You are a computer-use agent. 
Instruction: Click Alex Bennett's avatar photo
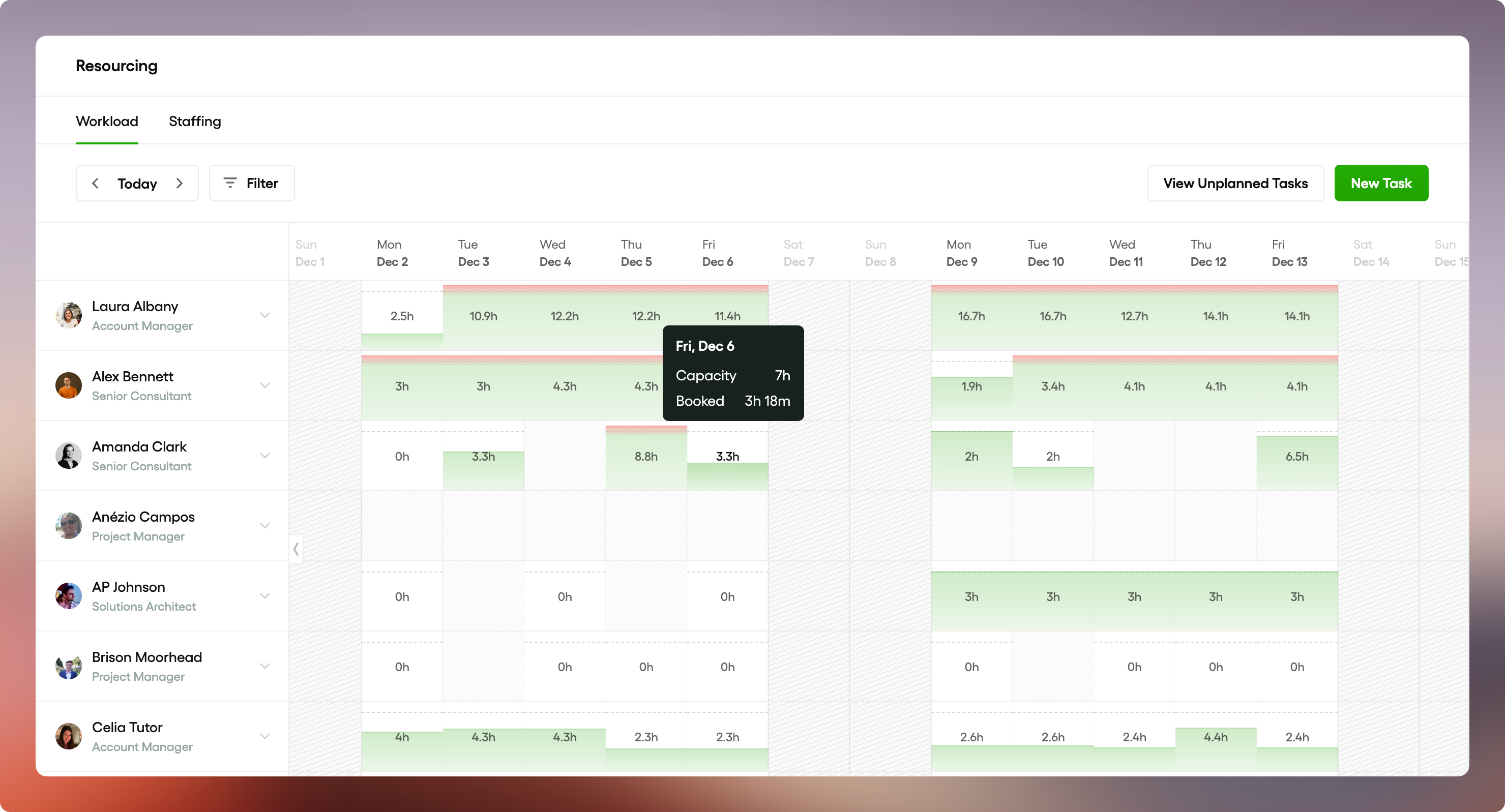pyautogui.click(x=68, y=385)
